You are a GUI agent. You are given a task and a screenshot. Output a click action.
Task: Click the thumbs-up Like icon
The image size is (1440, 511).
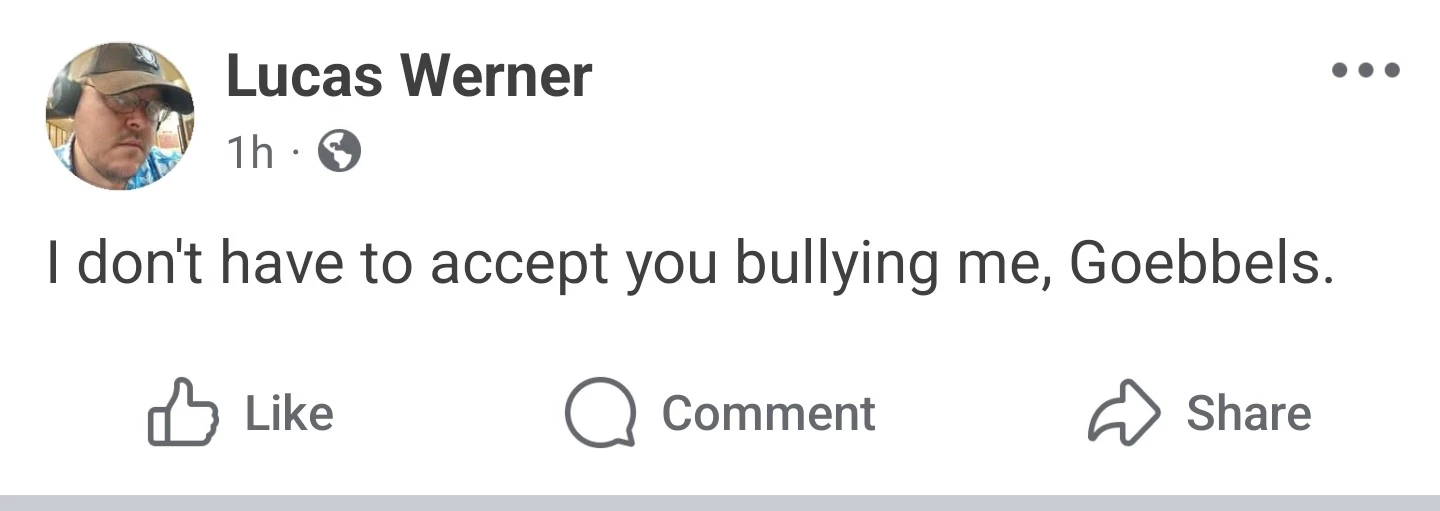183,412
